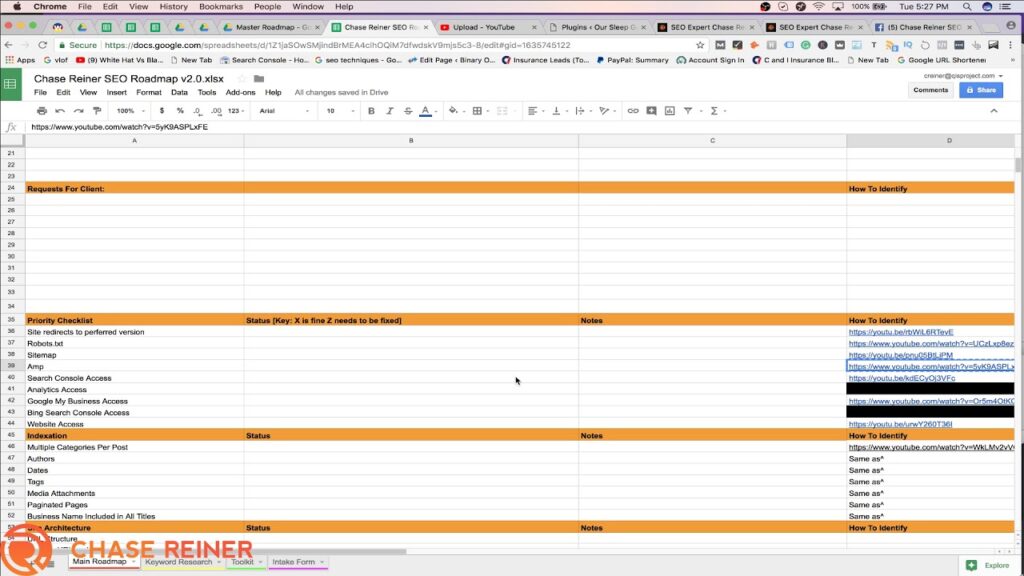1024x576 pixels.
Task: Open Search Console bookmark in bookmarks bar
Action: pos(264,60)
